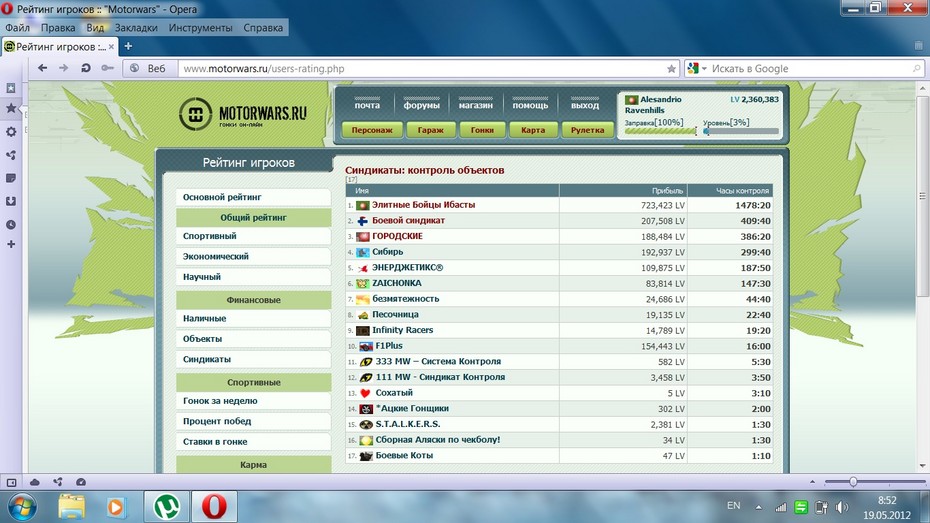This screenshot has height=523, width=930.
Task: Go forward with the browser forward arrow
Action: [63, 68]
